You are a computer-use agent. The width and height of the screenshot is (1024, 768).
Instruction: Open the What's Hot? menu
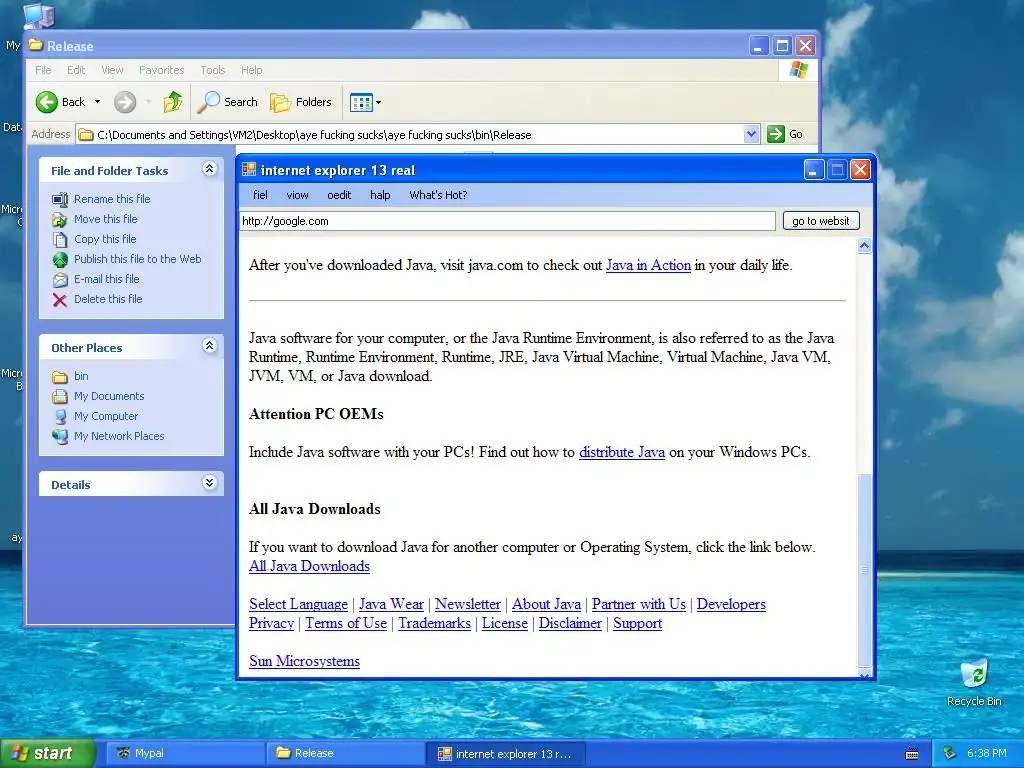click(x=438, y=195)
